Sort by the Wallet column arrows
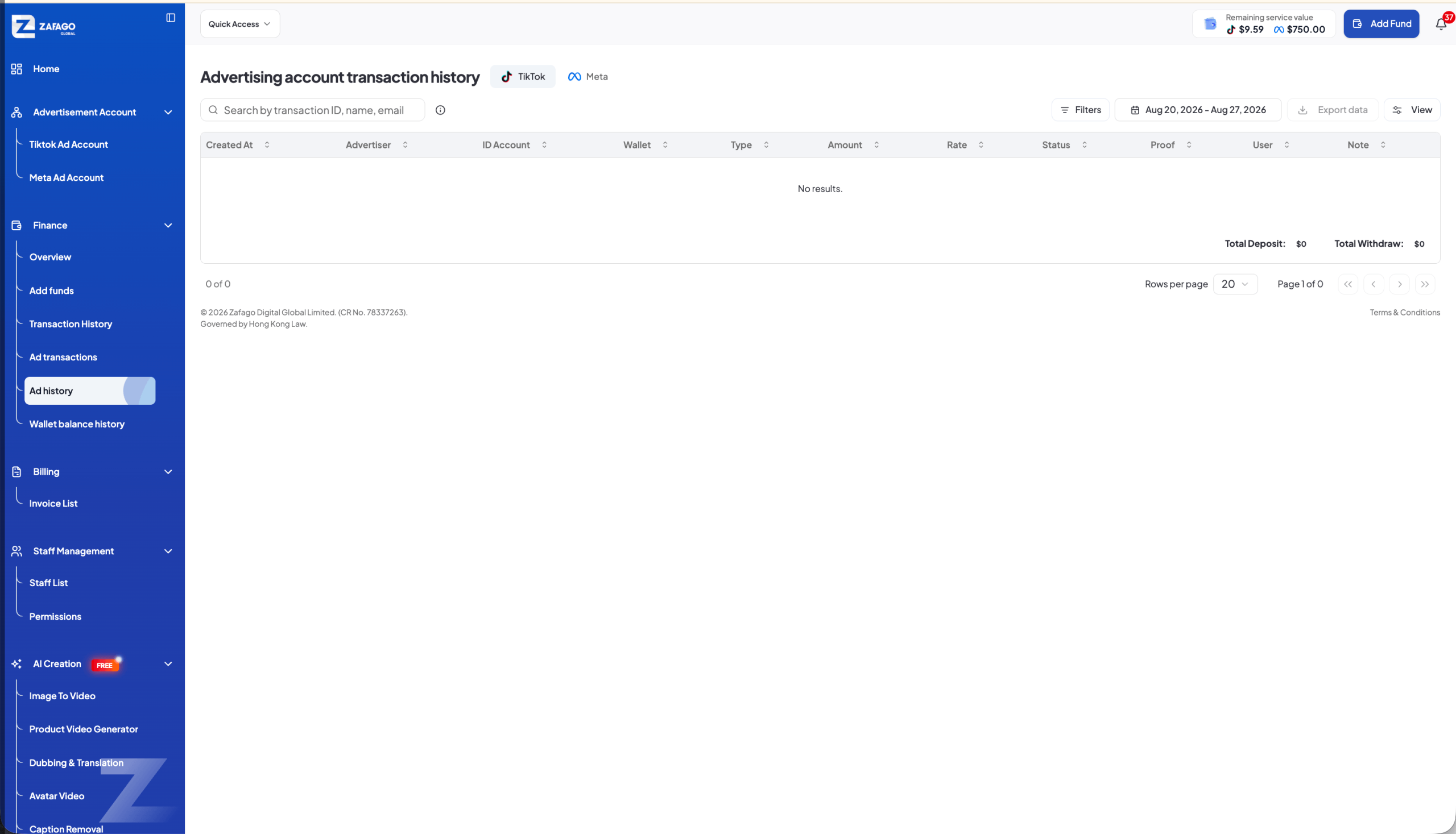Viewport: 1456px width, 834px height. point(665,145)
